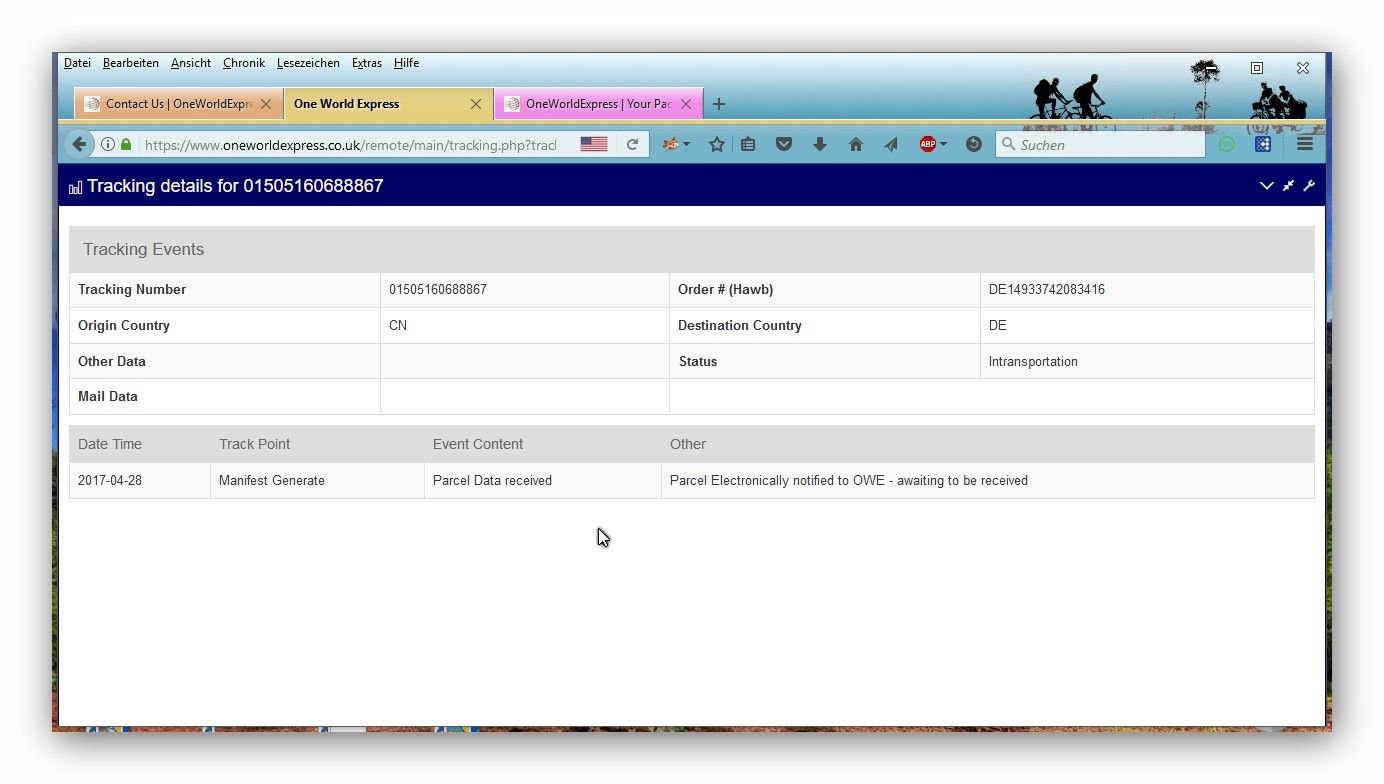Open the downloads arrow
Image resolution: width=1384 pixels, height=784 pixels.
pos(820,144)
